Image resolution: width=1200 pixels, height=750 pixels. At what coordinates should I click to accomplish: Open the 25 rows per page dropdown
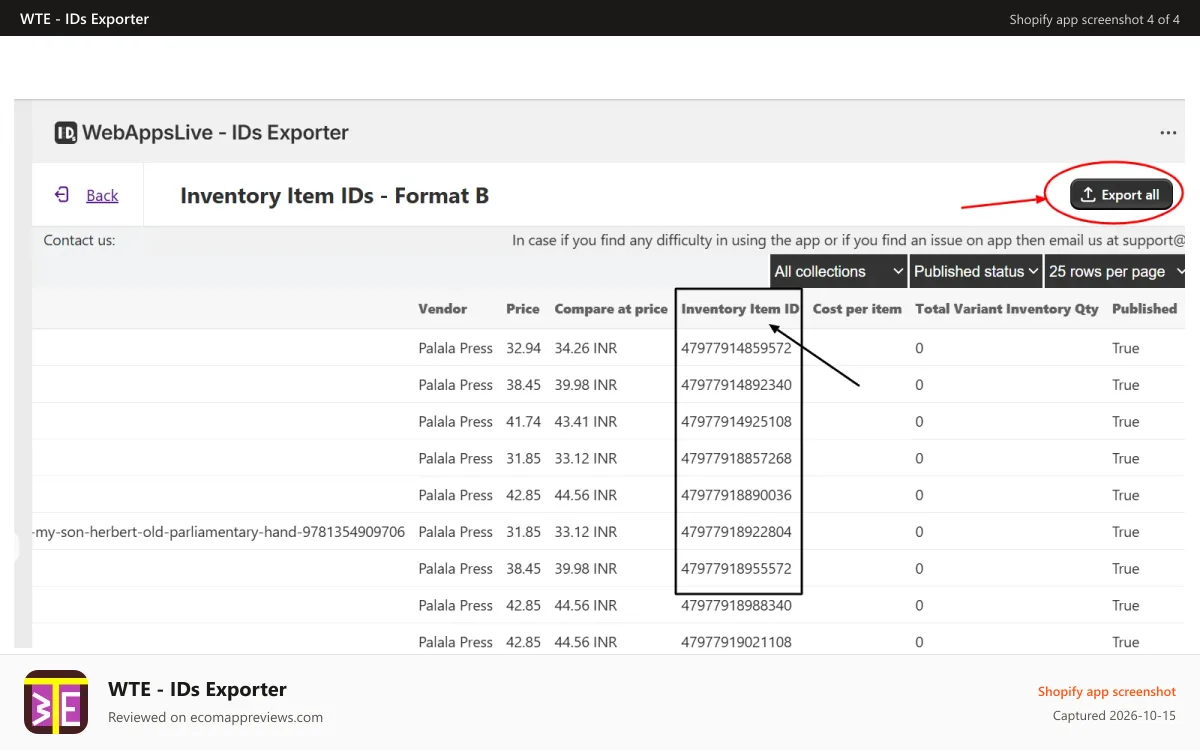pos(1115,271)
